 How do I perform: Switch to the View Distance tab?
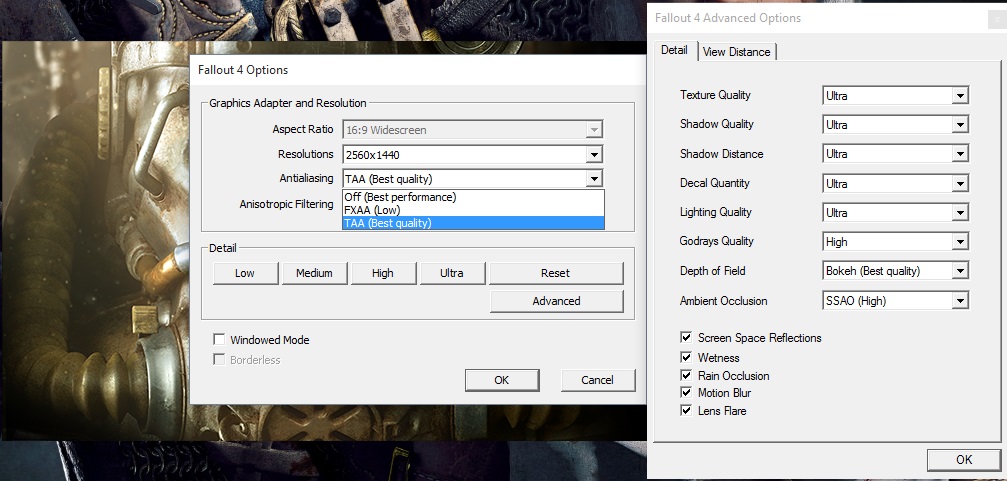(737, 52)
